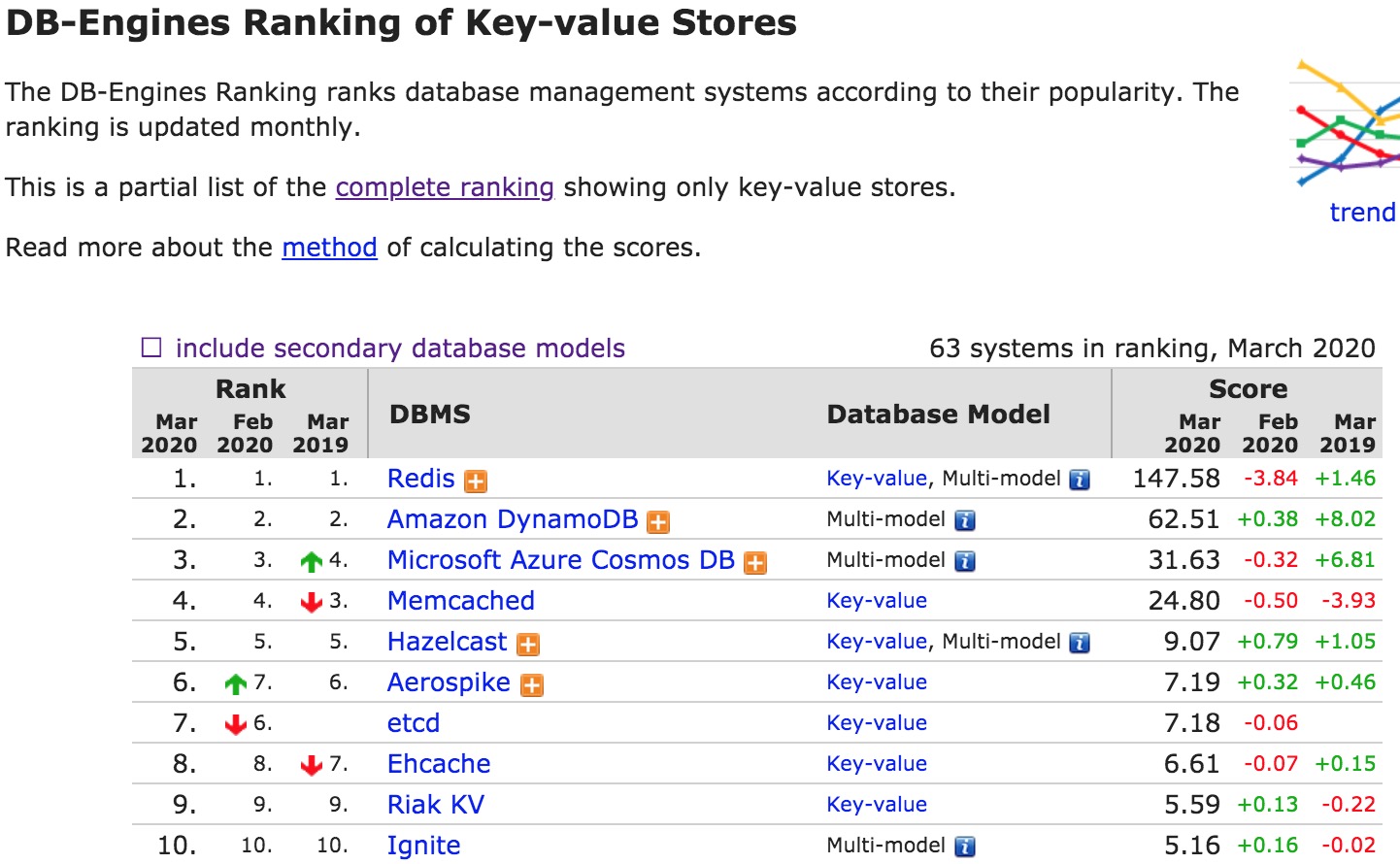
Task: Click the etcd database link
Action: click(x=414, y=723)
